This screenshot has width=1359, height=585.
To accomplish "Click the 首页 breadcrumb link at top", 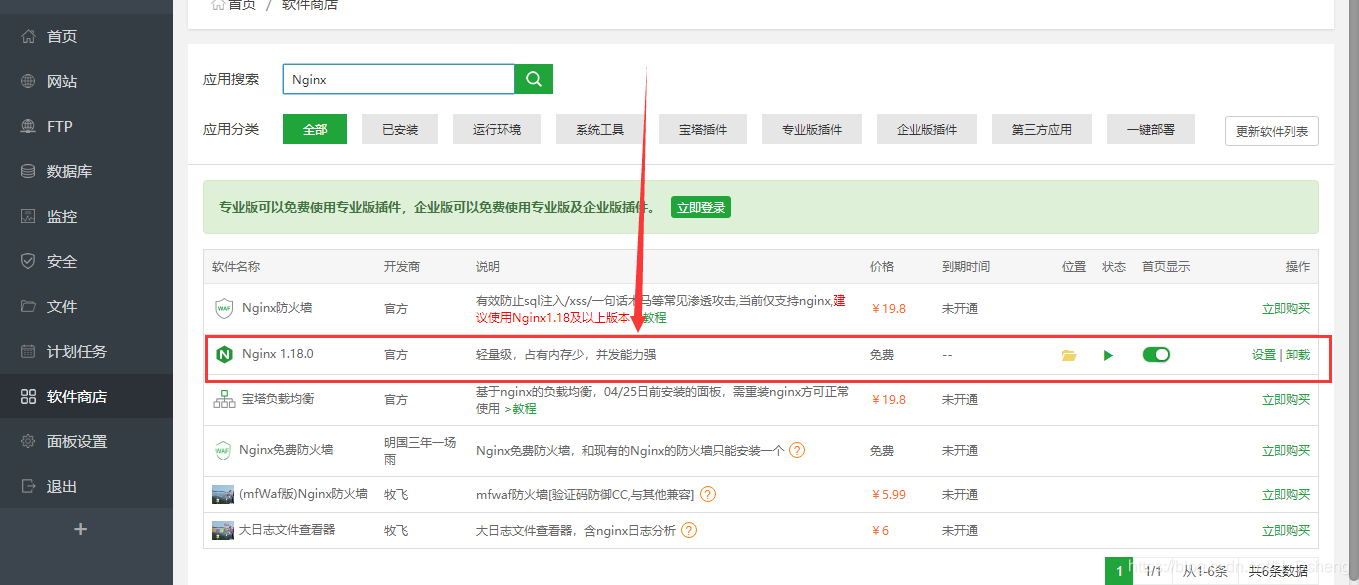I will coord(242,5).
